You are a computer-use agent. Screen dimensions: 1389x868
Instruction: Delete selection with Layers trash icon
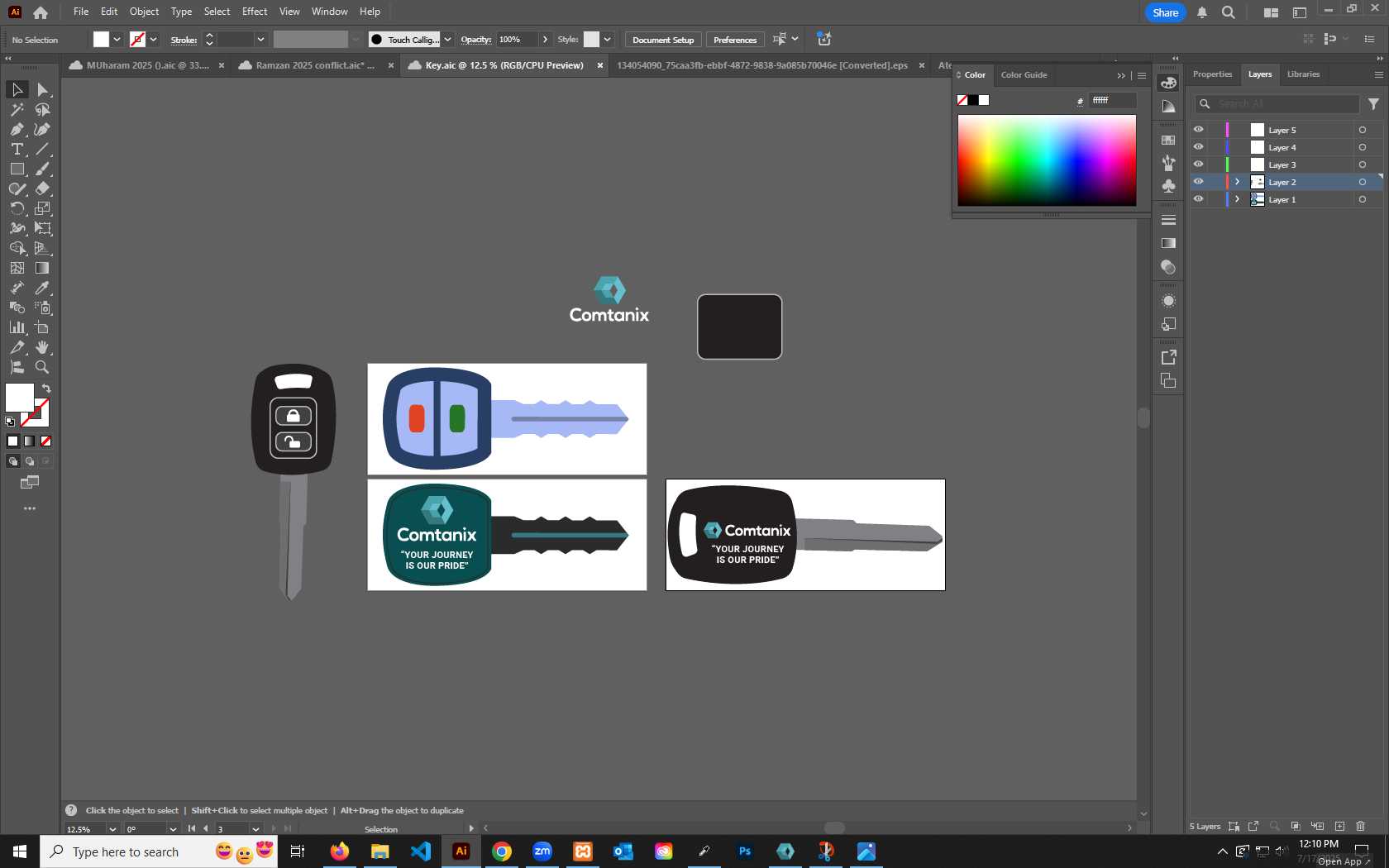pos(1360,826)
